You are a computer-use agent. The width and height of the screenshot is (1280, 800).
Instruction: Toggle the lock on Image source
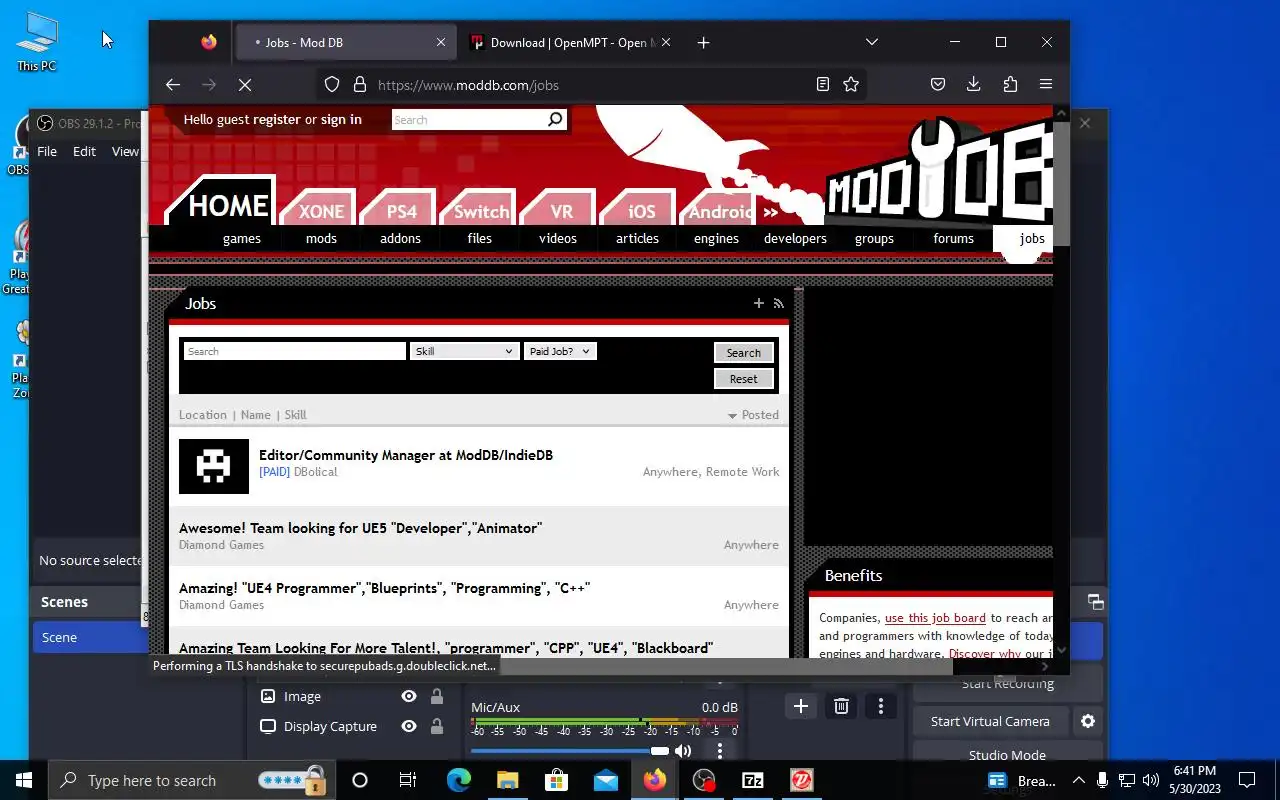pyautogui.click(x=437, y=696)
